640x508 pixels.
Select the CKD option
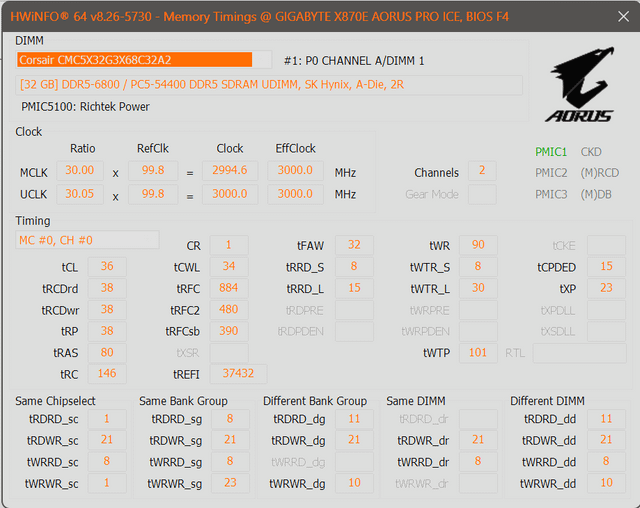tap(591, 152)
